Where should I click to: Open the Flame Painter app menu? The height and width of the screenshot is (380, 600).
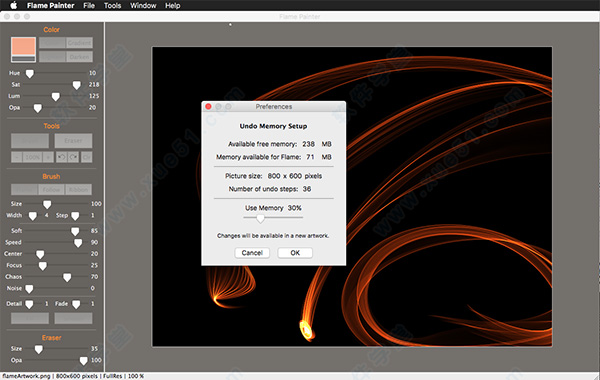(x=51, y=5)
